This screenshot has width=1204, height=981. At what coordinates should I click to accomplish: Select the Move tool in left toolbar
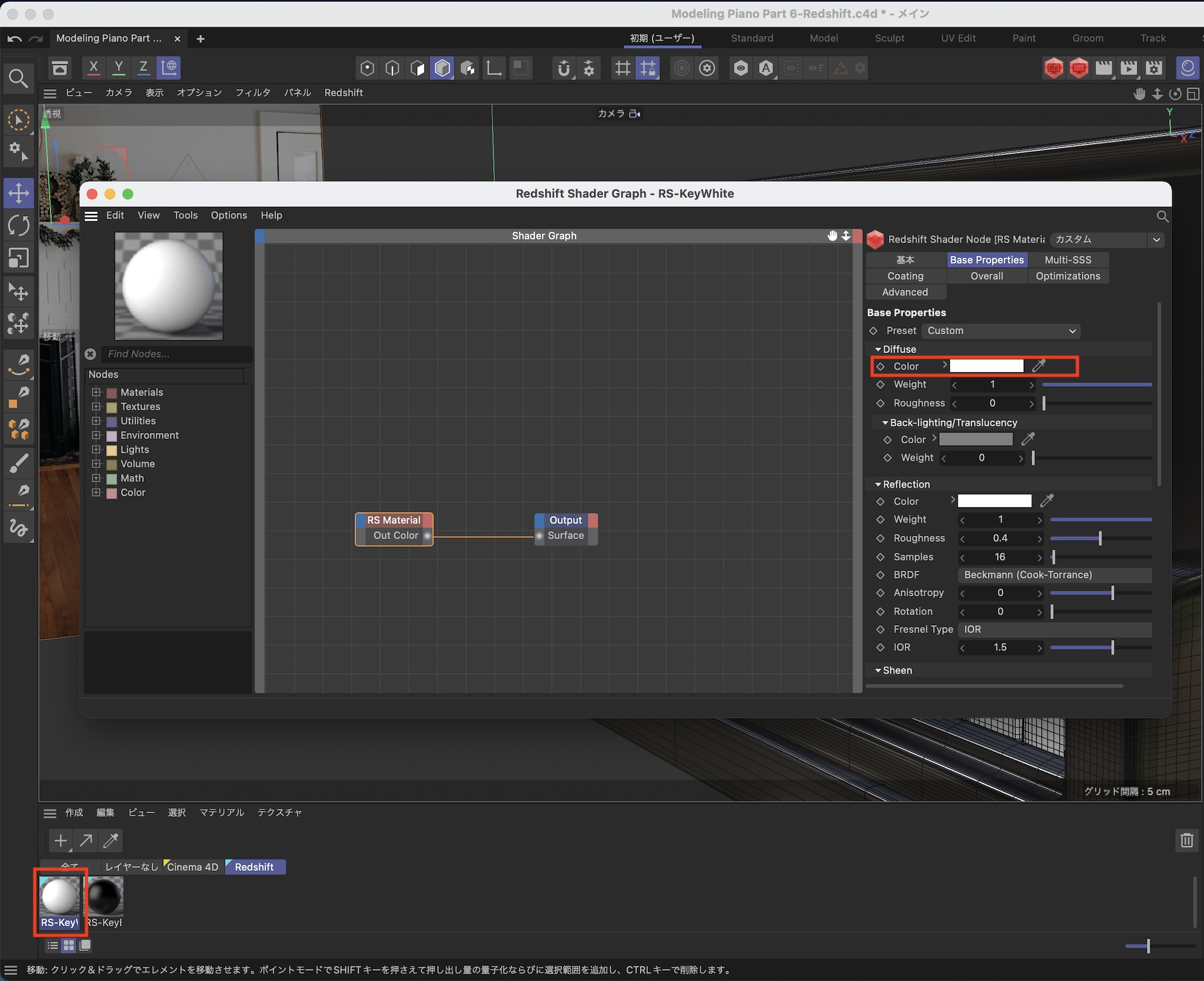click(18, 193)
